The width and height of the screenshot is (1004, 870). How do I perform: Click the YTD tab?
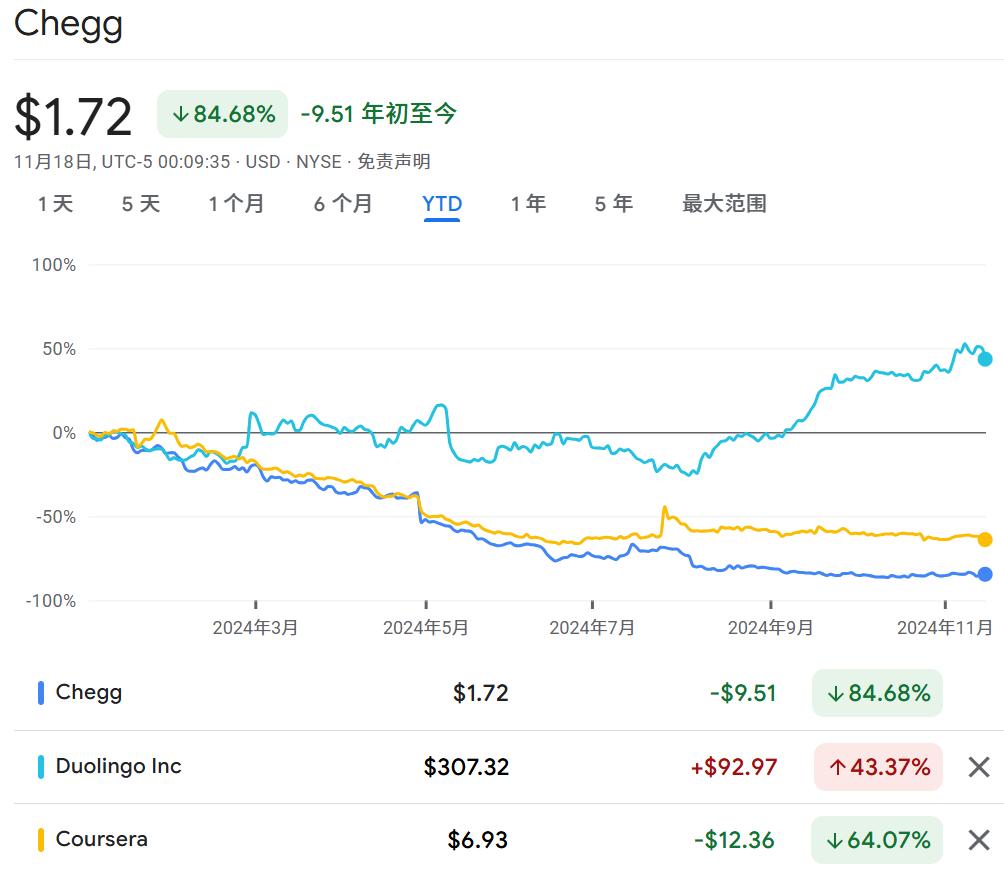click(442, 204)
